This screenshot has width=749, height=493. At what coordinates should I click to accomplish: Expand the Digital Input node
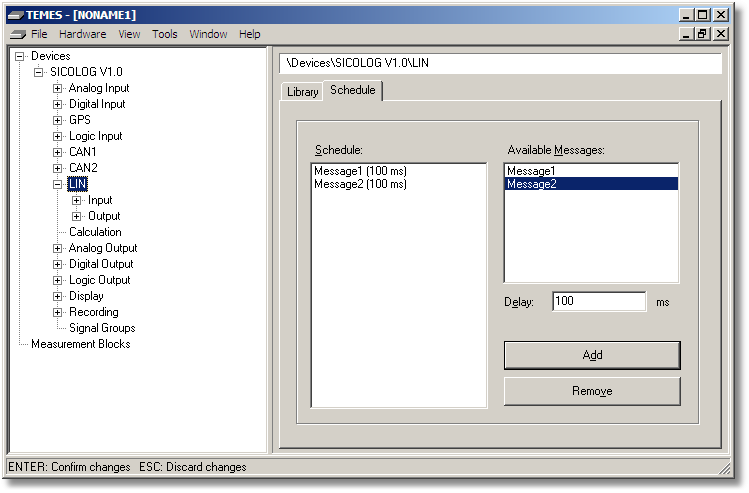(x=57, y=104)
